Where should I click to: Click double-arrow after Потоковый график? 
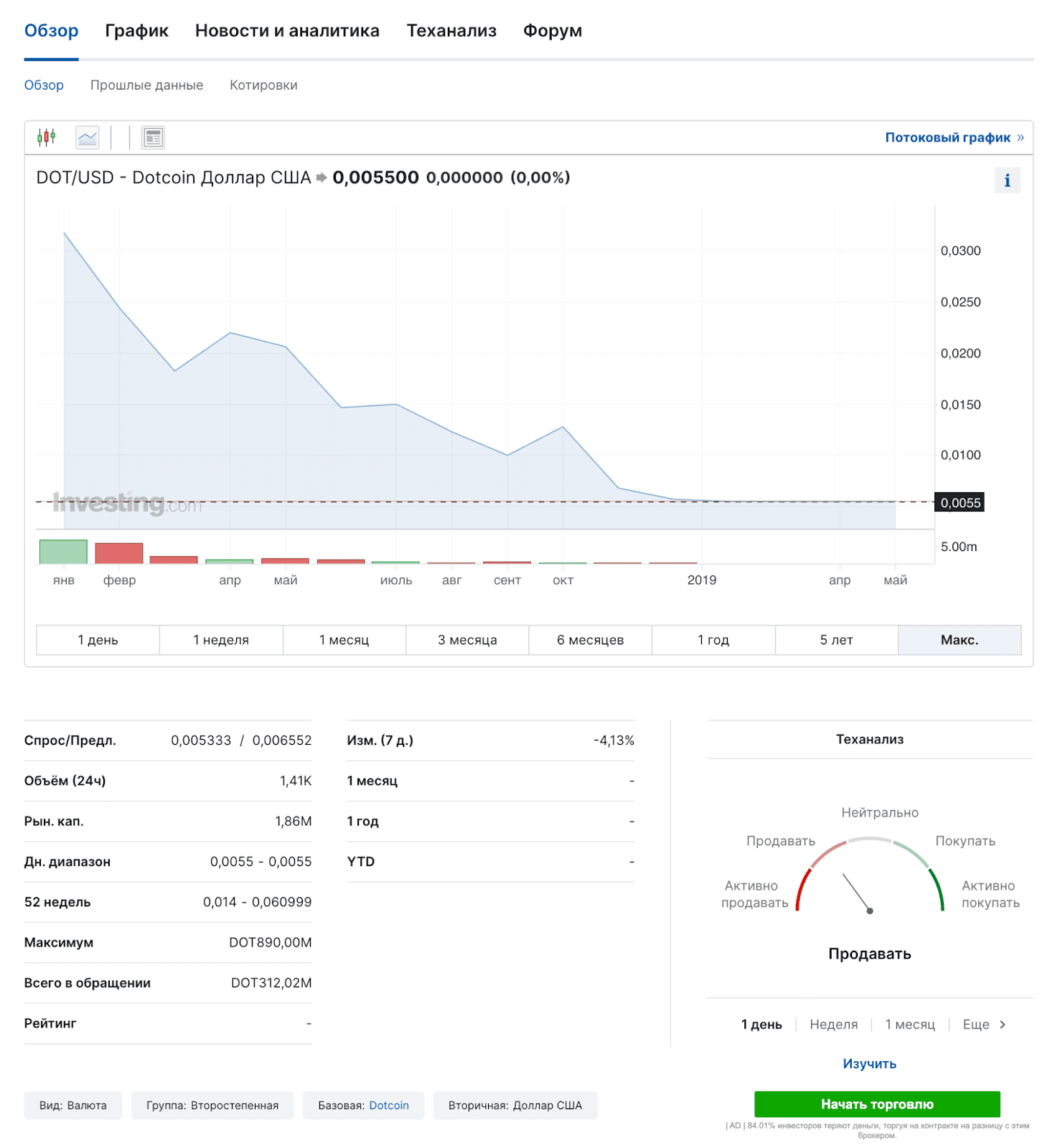[x=1021, y=137]
